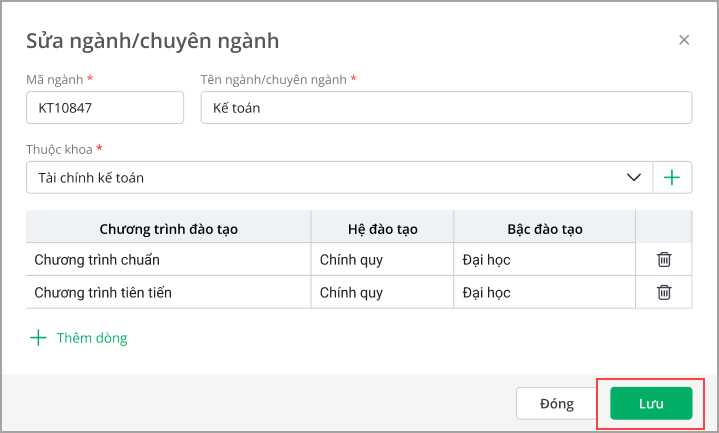This screenshot has width=719, height=433.
Task: Click the Hệ đào tạo column header
Action: point(382,229)
